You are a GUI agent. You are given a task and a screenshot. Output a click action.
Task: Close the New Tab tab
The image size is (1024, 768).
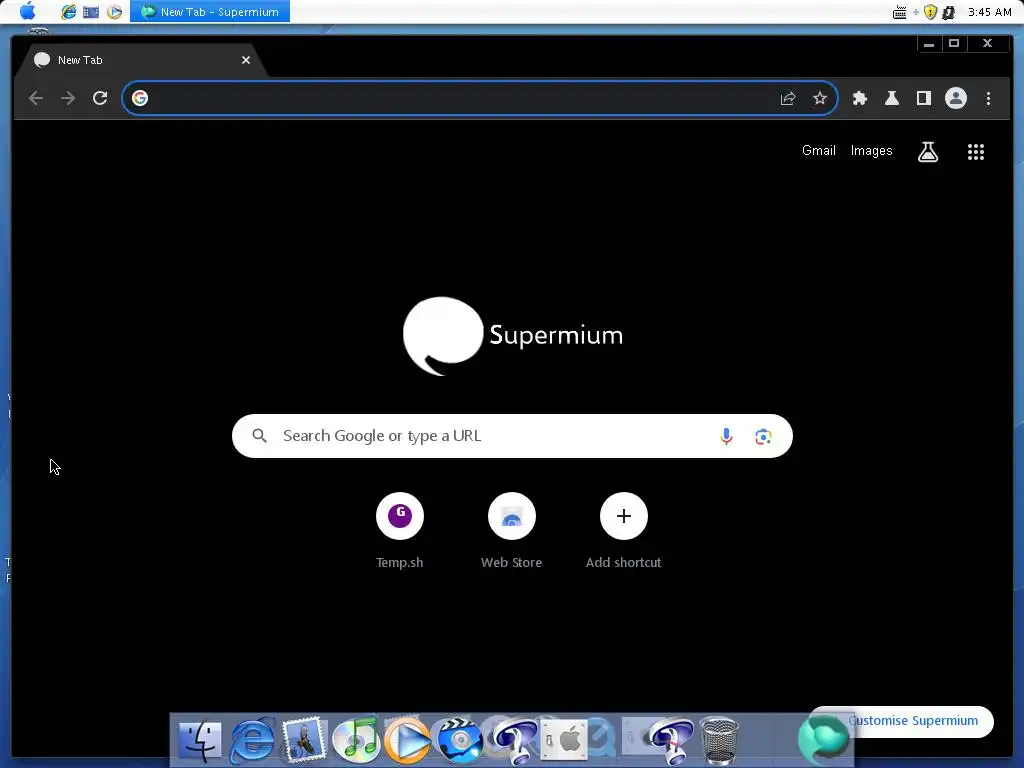coord(246,60)
